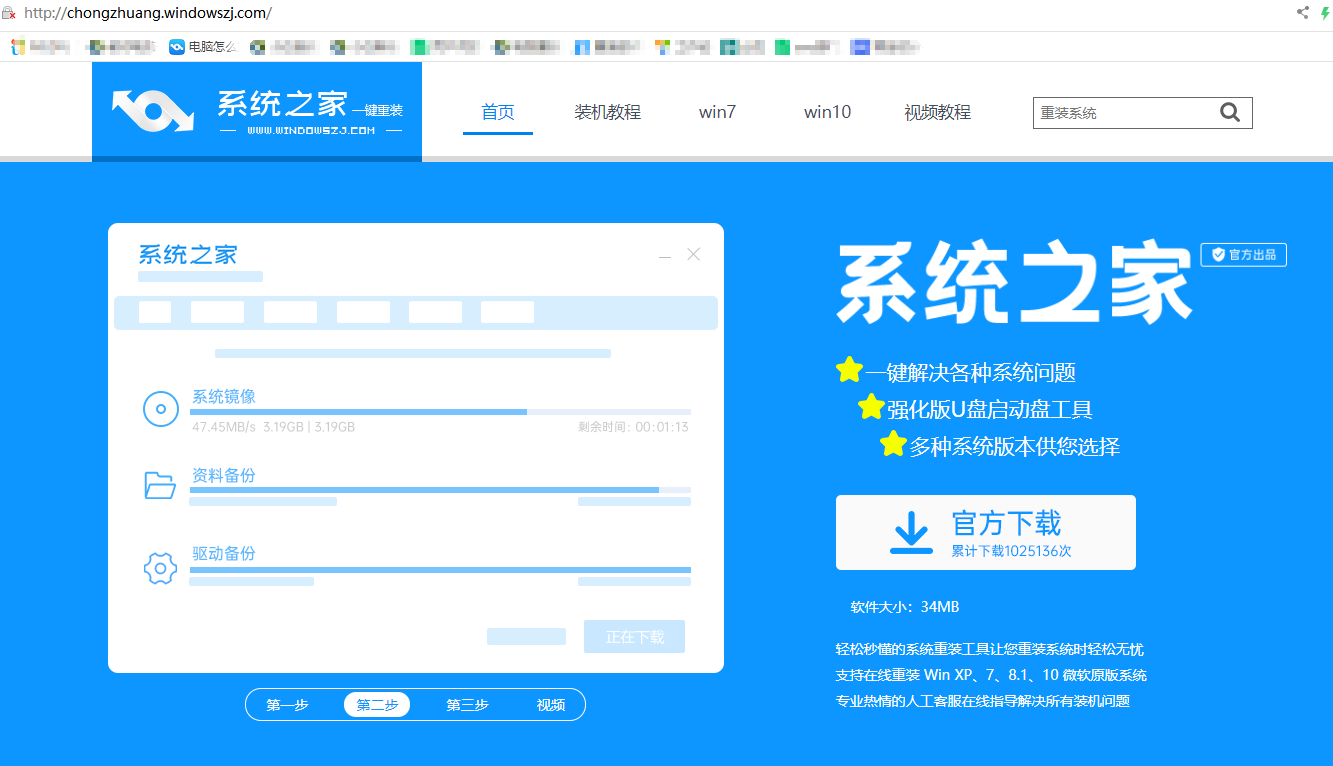Click the share icon near address bar
1333x766 pixels.
tap(1301, 14)
